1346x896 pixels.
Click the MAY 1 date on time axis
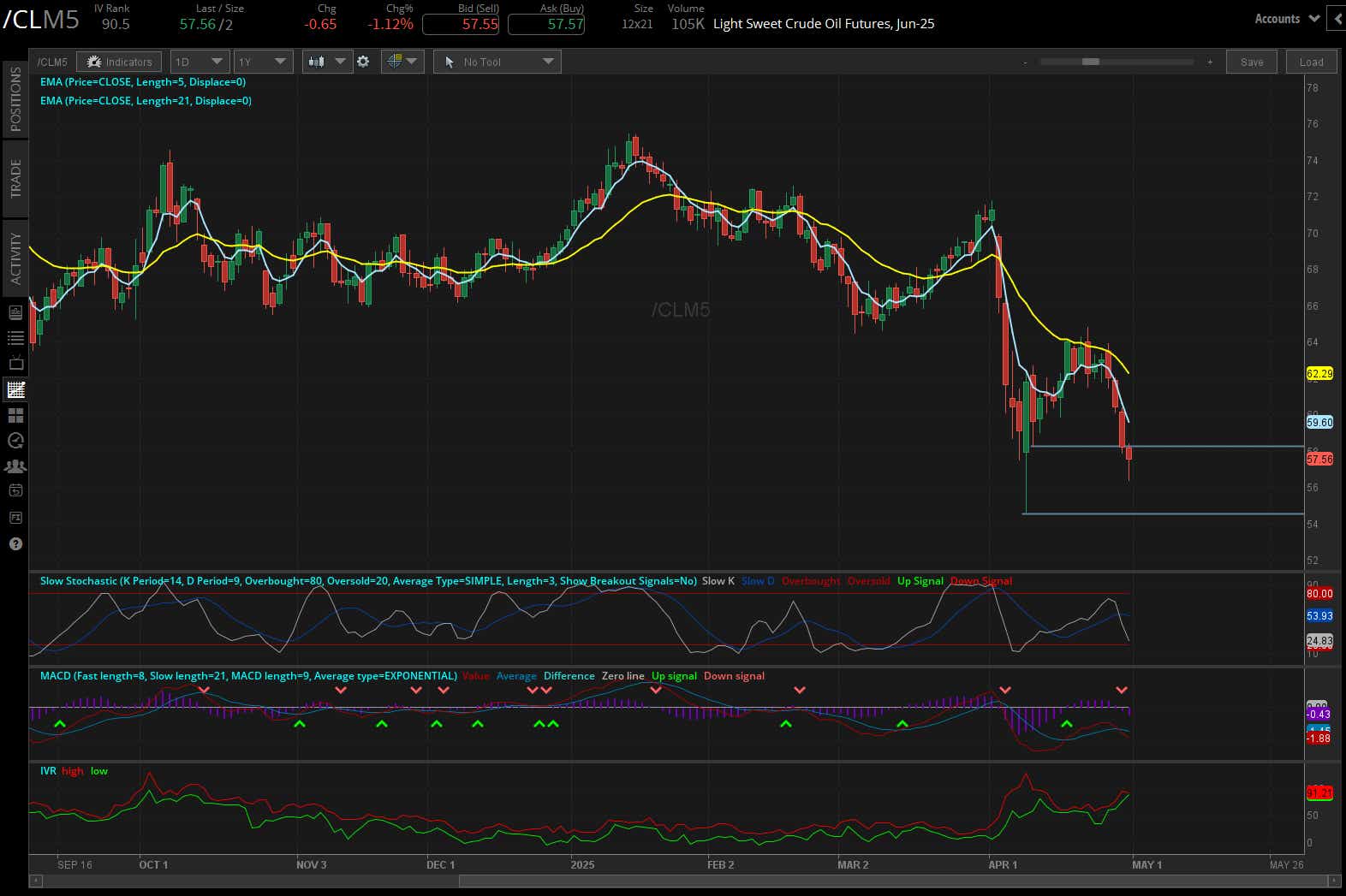1147,865
